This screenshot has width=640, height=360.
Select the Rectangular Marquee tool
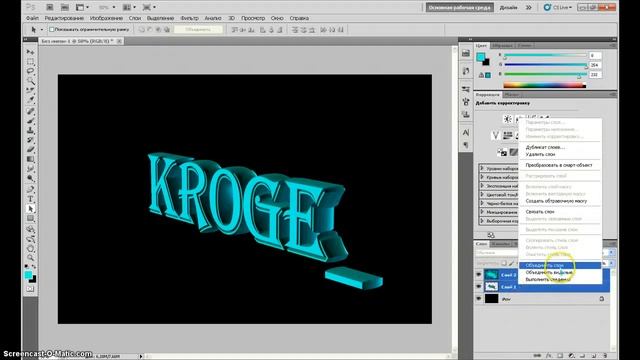[31, 62]
